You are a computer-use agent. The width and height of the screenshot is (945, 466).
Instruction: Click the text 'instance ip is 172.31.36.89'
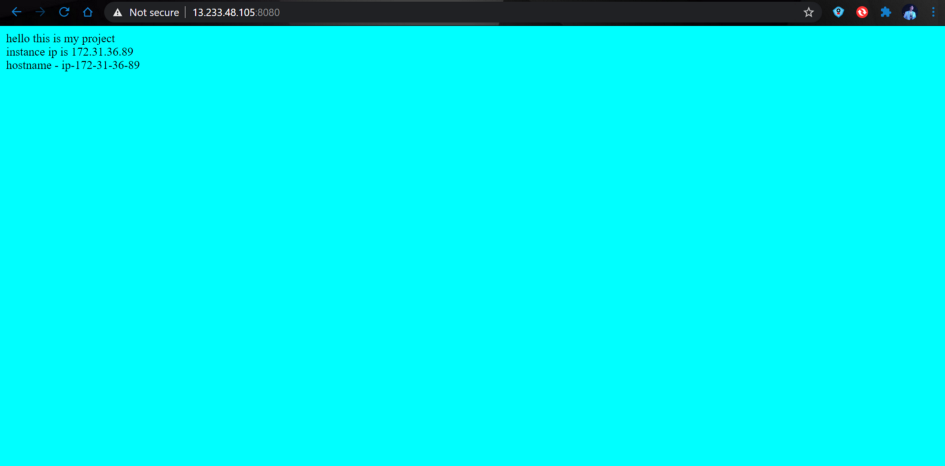70,52
